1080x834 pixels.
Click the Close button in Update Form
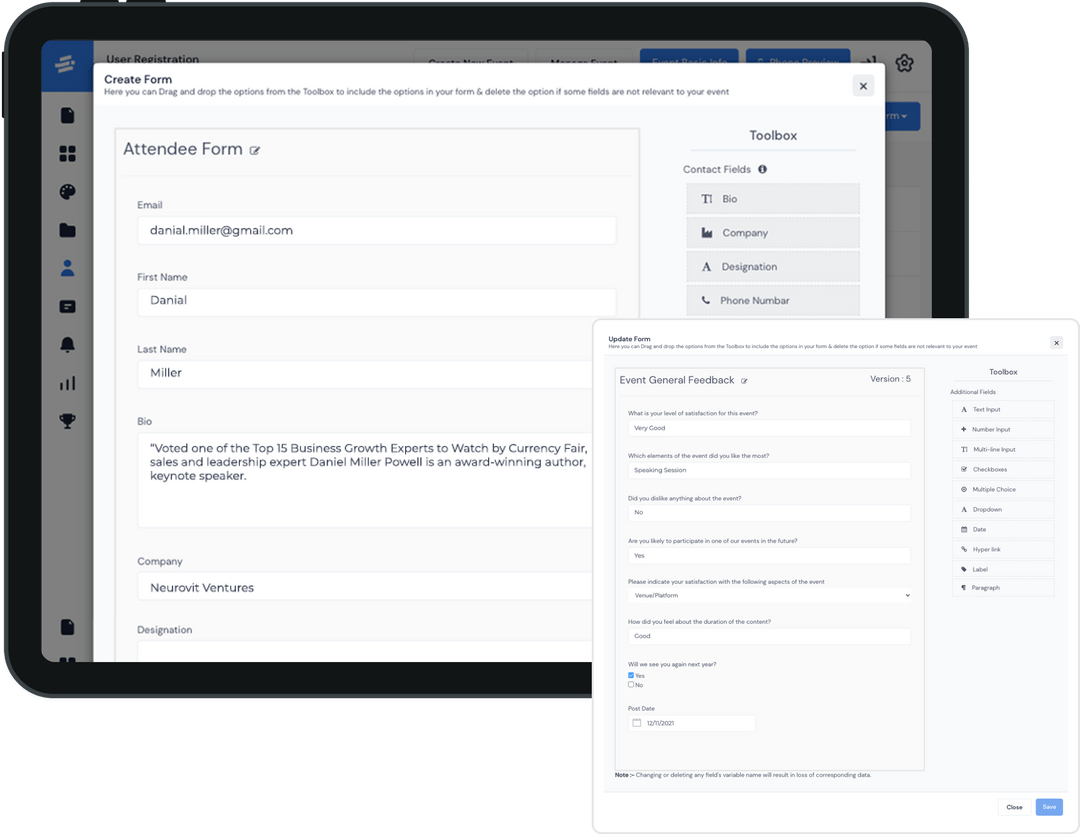[x=1014, y=807]
